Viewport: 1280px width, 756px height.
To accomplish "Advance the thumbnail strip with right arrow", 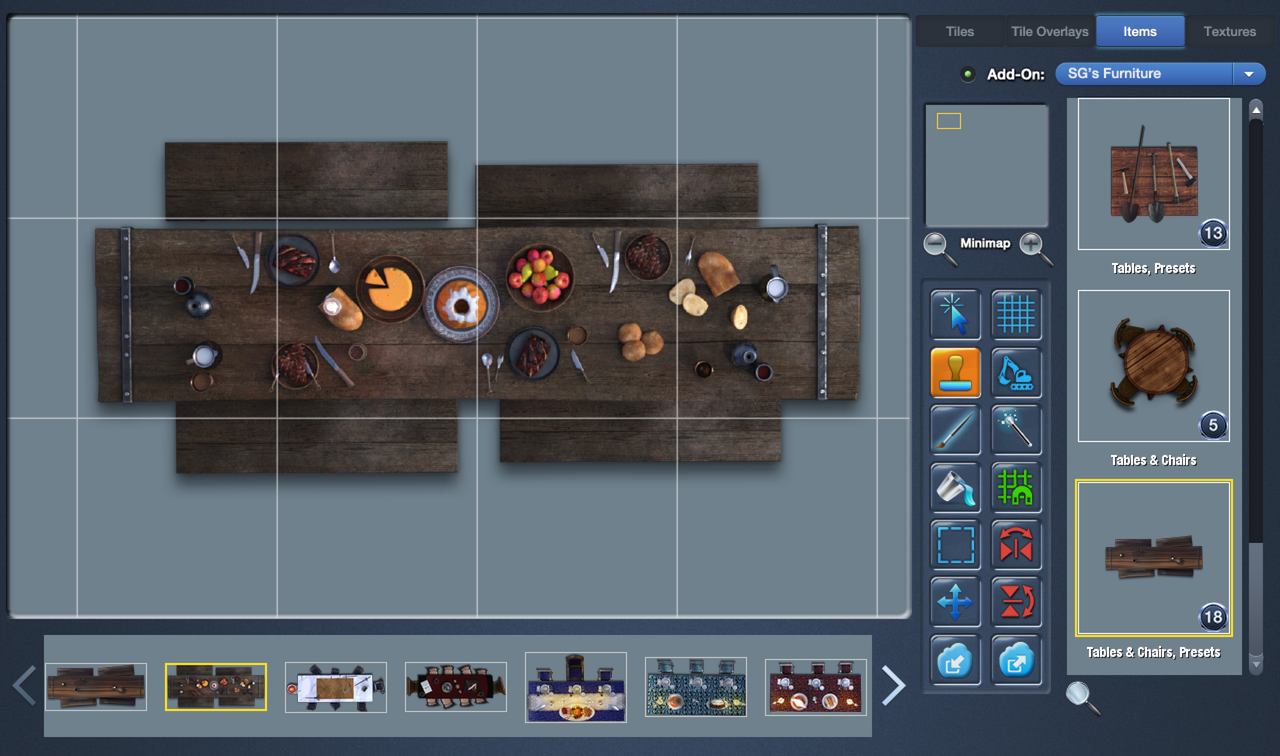I will (893, 685).
